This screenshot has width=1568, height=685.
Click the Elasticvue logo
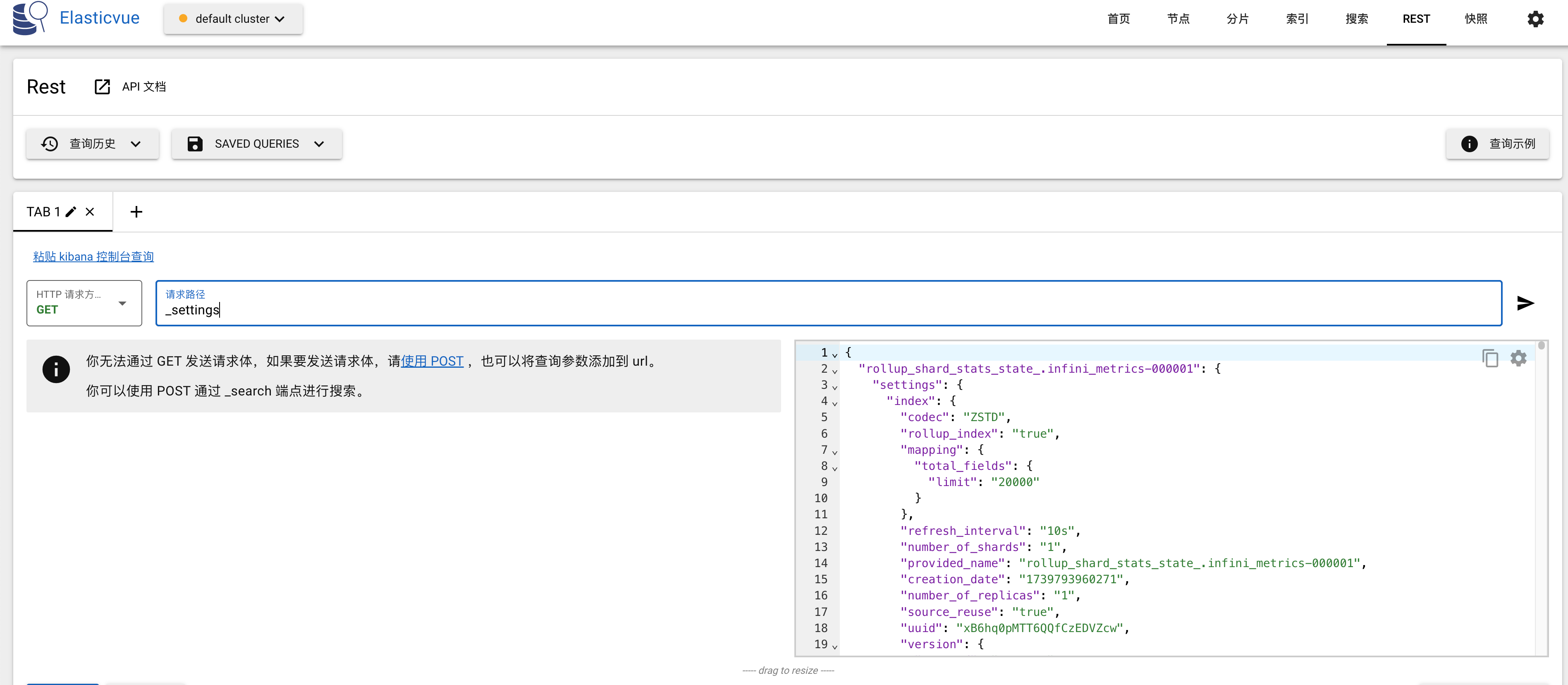(x=30, y=18)
